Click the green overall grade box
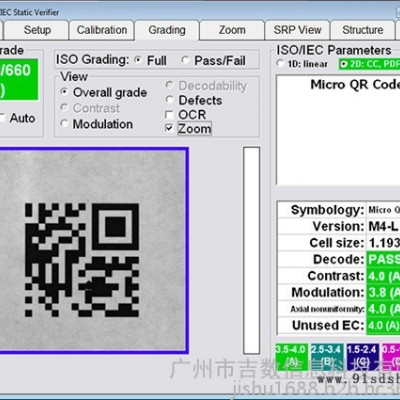This screenshot has width=400, height=400. click(x=19, y=80)
